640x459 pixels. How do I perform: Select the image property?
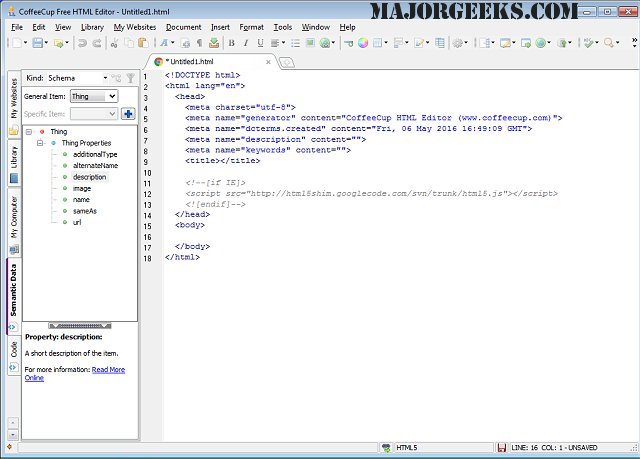tap(82, 188)
